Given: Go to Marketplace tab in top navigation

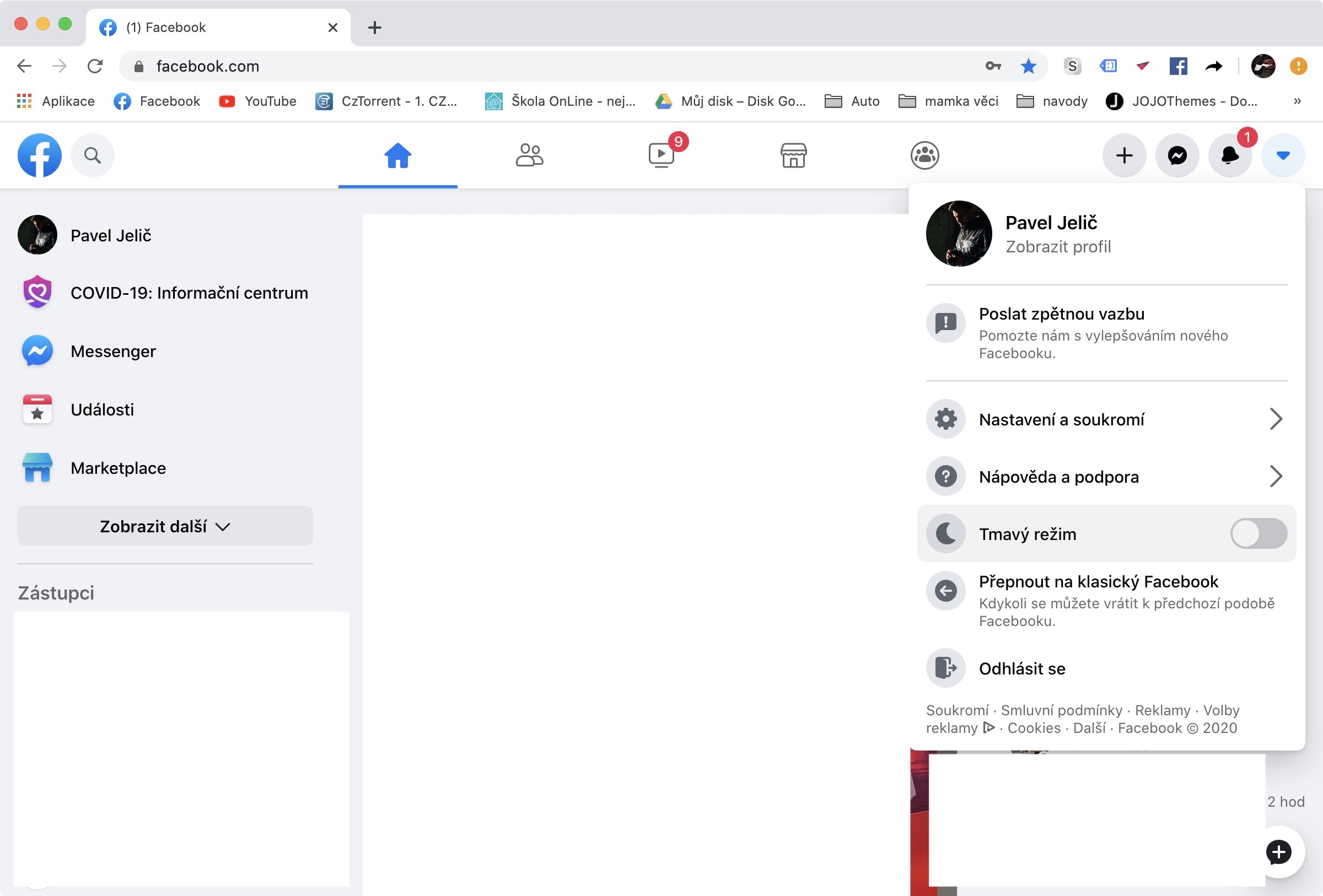Looking at the screenshot, I should pos(793,155).
